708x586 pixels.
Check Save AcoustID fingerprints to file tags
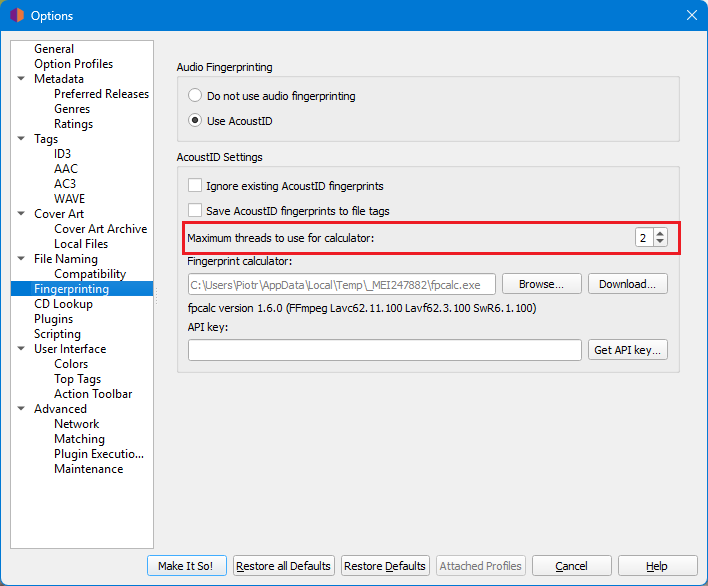[x=195, y=211]
